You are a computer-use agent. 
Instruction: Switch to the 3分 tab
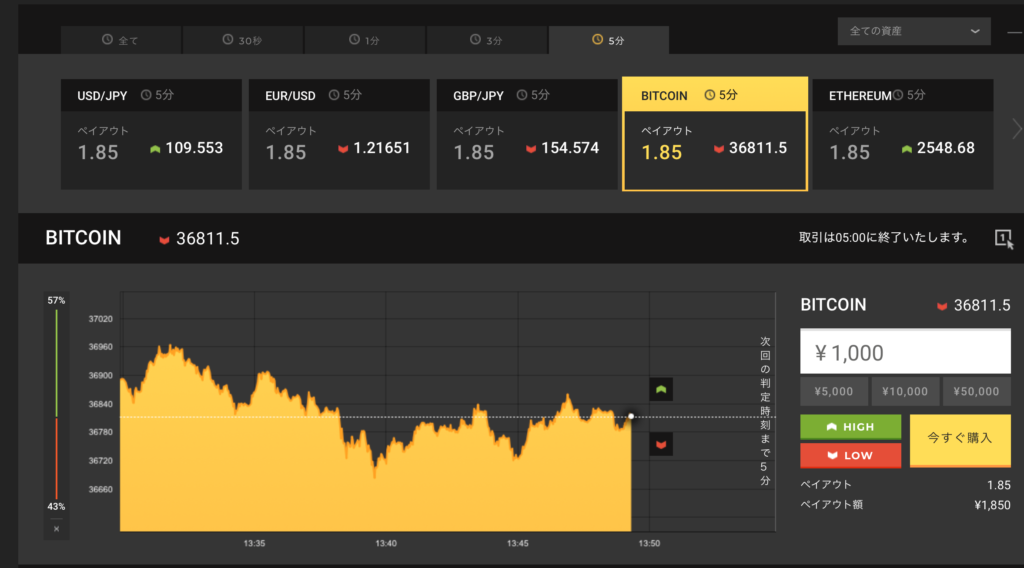point(486,40)
